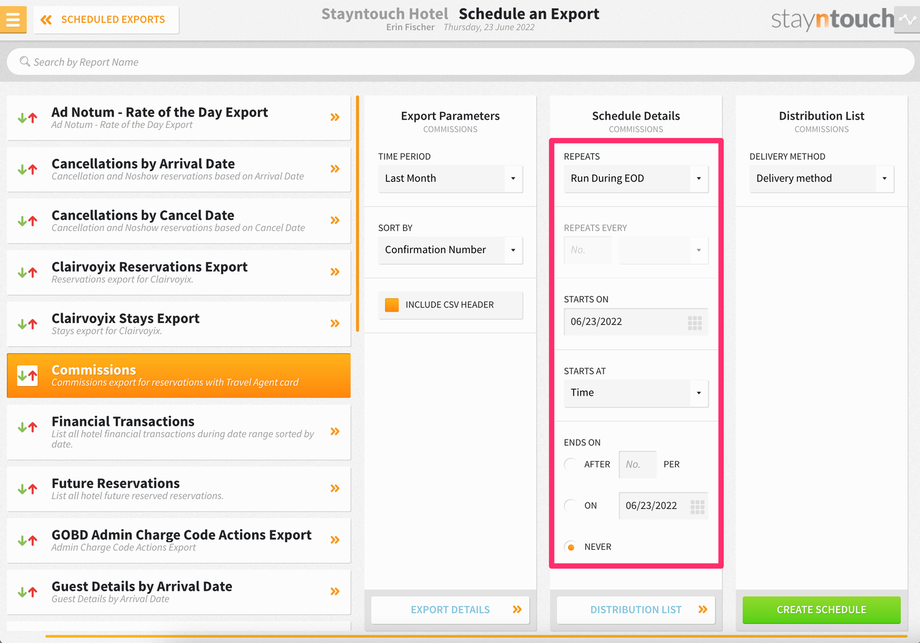Open calendar picker for Ends On date
Screen dimensions: 920x643
(697, 507)
